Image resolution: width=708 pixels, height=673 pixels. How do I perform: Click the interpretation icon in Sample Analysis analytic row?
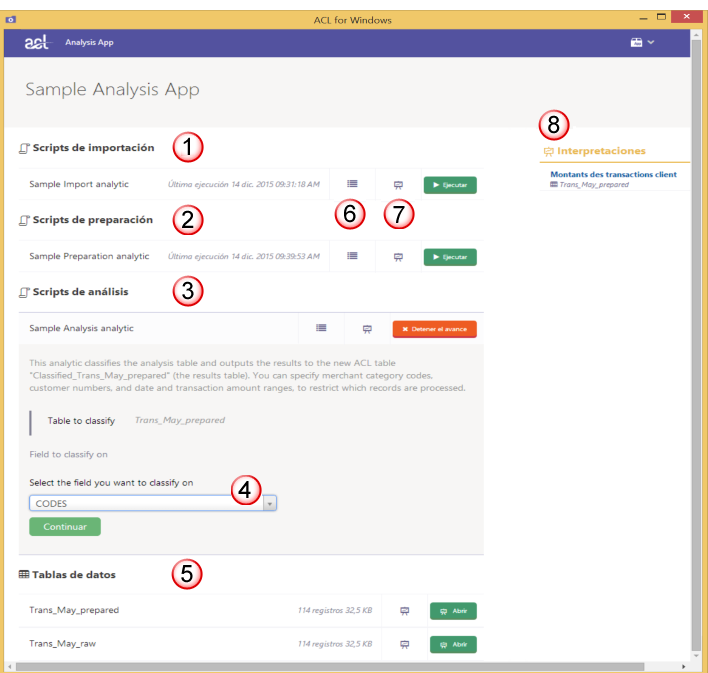click(x=367, y=329)
